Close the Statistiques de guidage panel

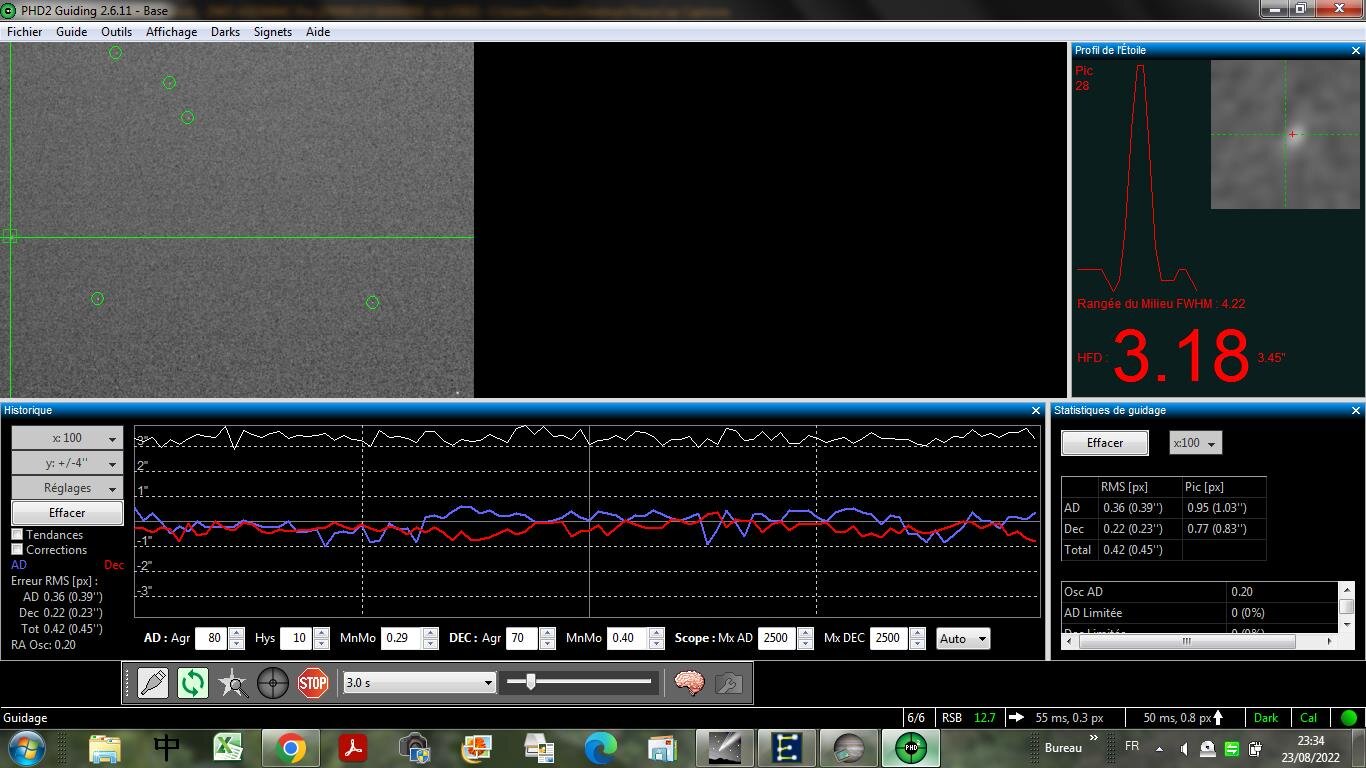point(1356,410)
